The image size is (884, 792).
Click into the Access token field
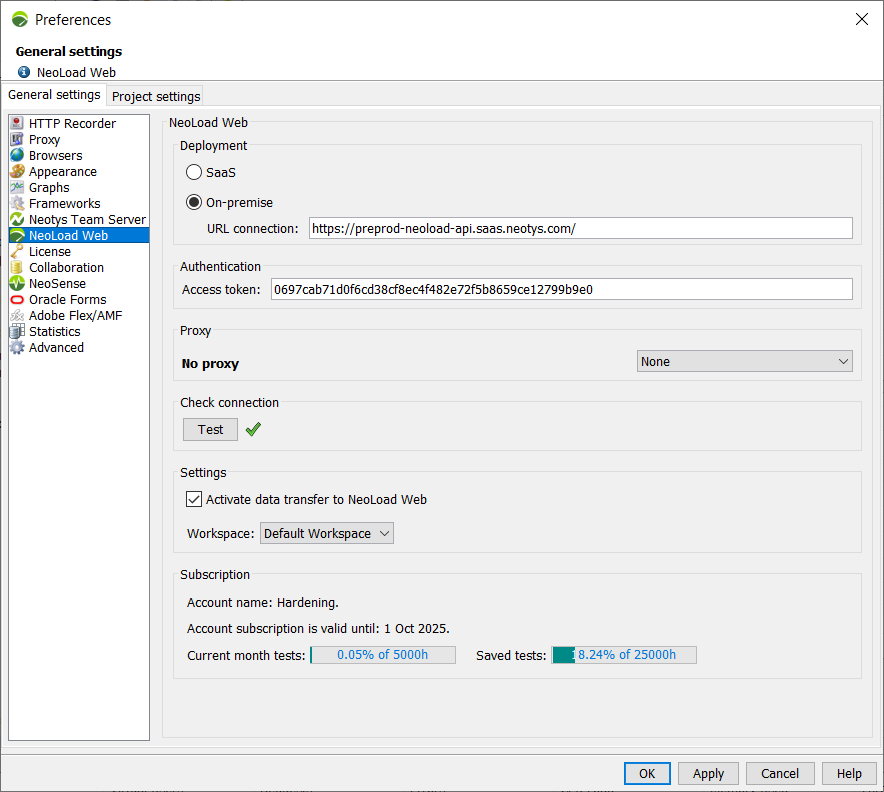561,289
